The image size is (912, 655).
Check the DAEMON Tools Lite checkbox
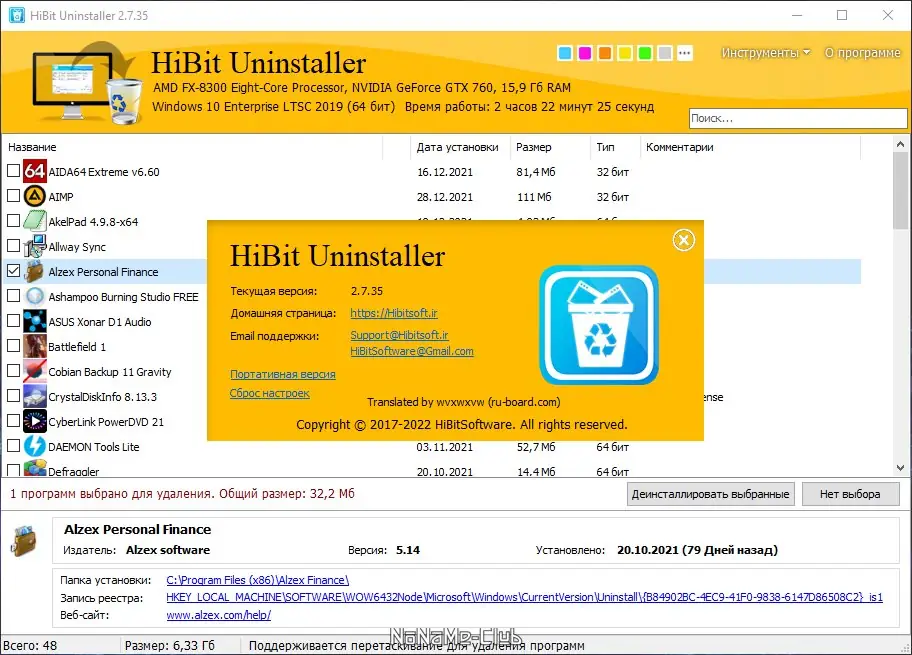pyautogui.click(x=13, y=446)
